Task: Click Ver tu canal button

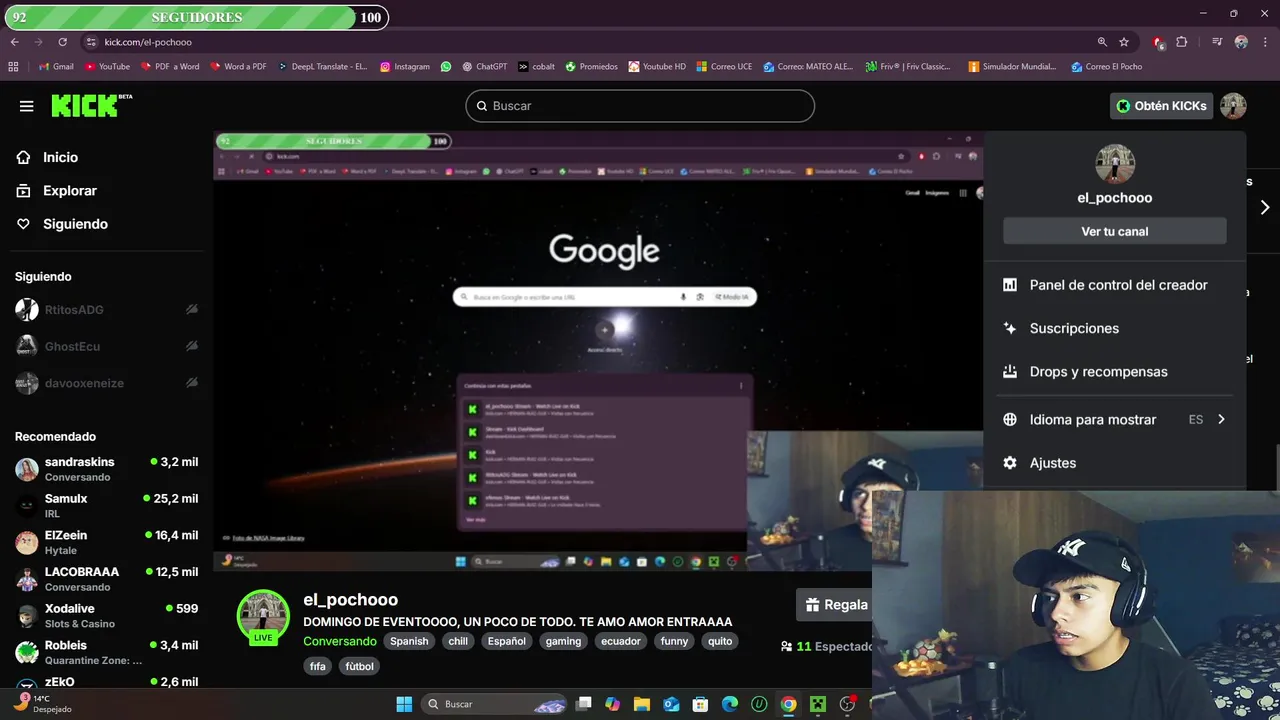Action: pyautogui.click(x=1115, y=231)
